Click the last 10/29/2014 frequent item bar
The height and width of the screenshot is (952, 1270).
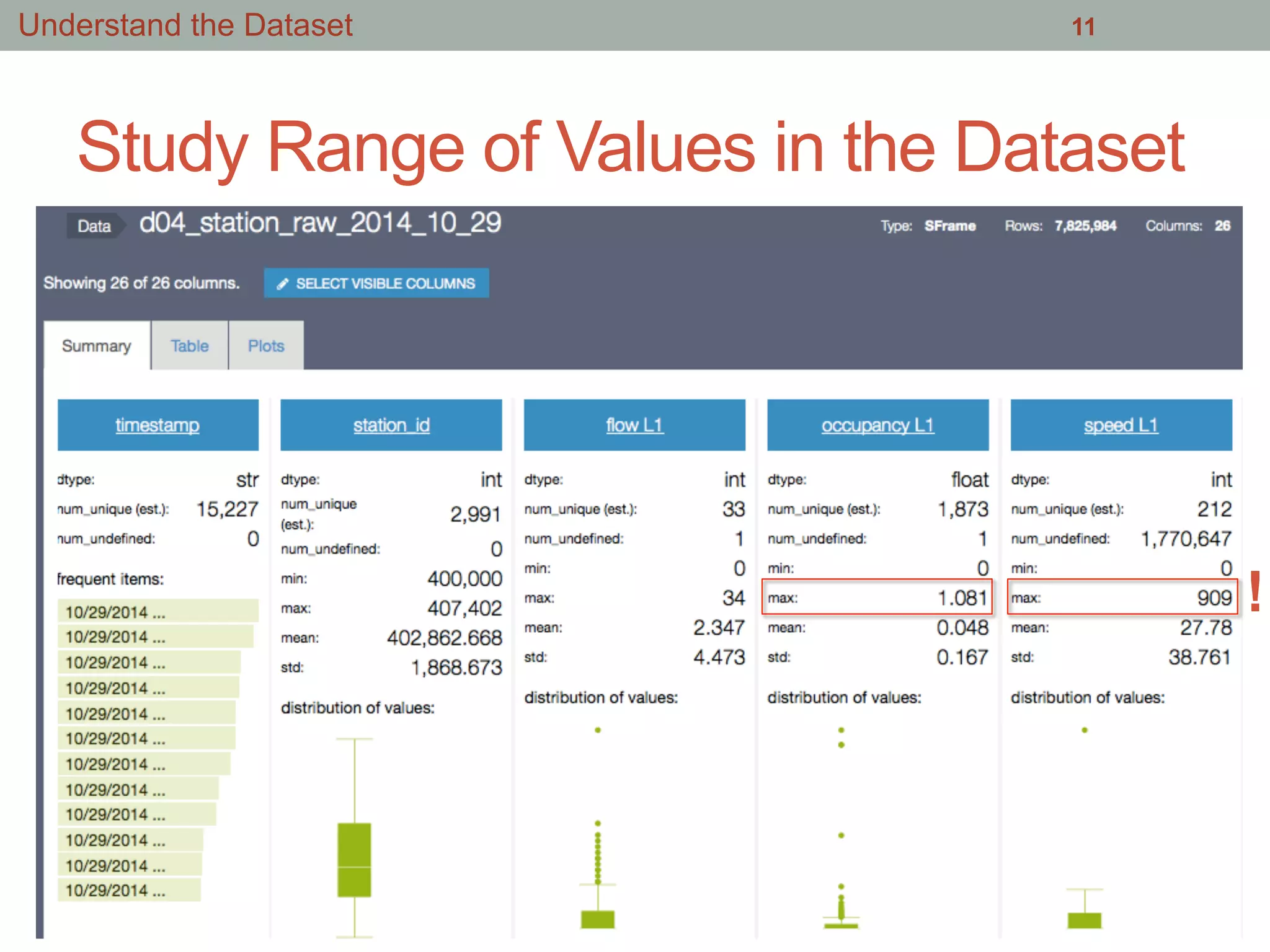click(x=129, y=890)
